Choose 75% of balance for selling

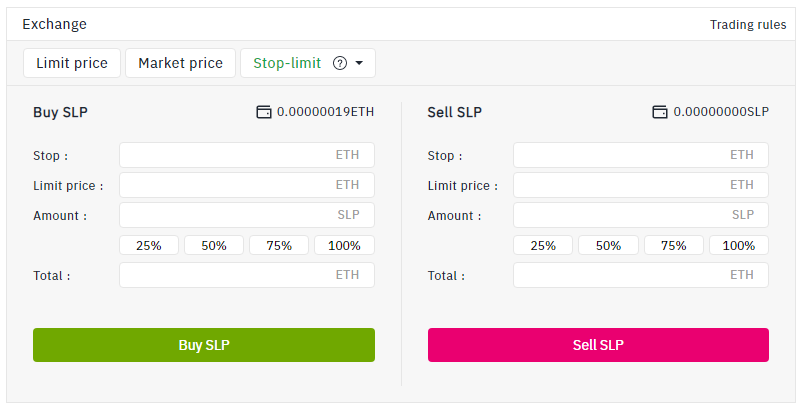[674, 245]
